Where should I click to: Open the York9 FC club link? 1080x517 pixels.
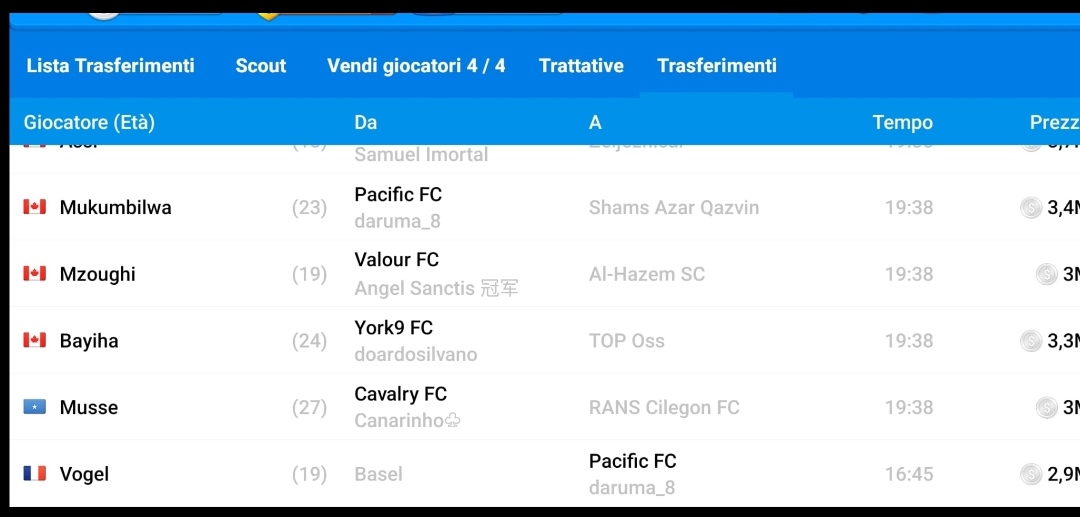tap(393, 328)
